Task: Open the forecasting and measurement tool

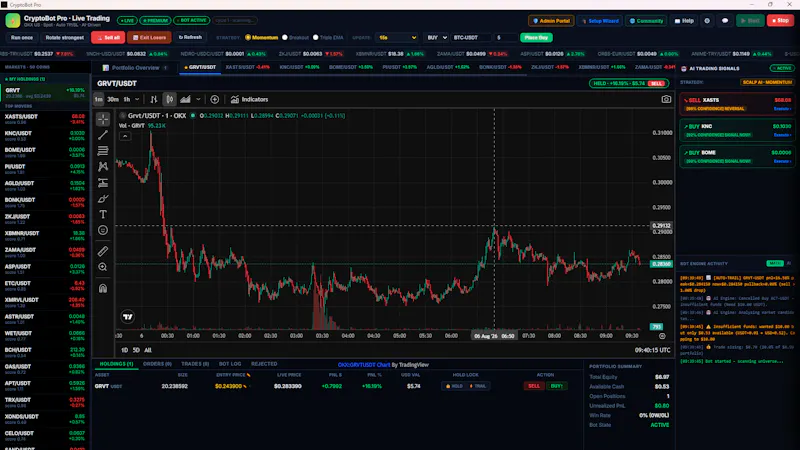Action: pyautogui.click(x=103, y=183)
